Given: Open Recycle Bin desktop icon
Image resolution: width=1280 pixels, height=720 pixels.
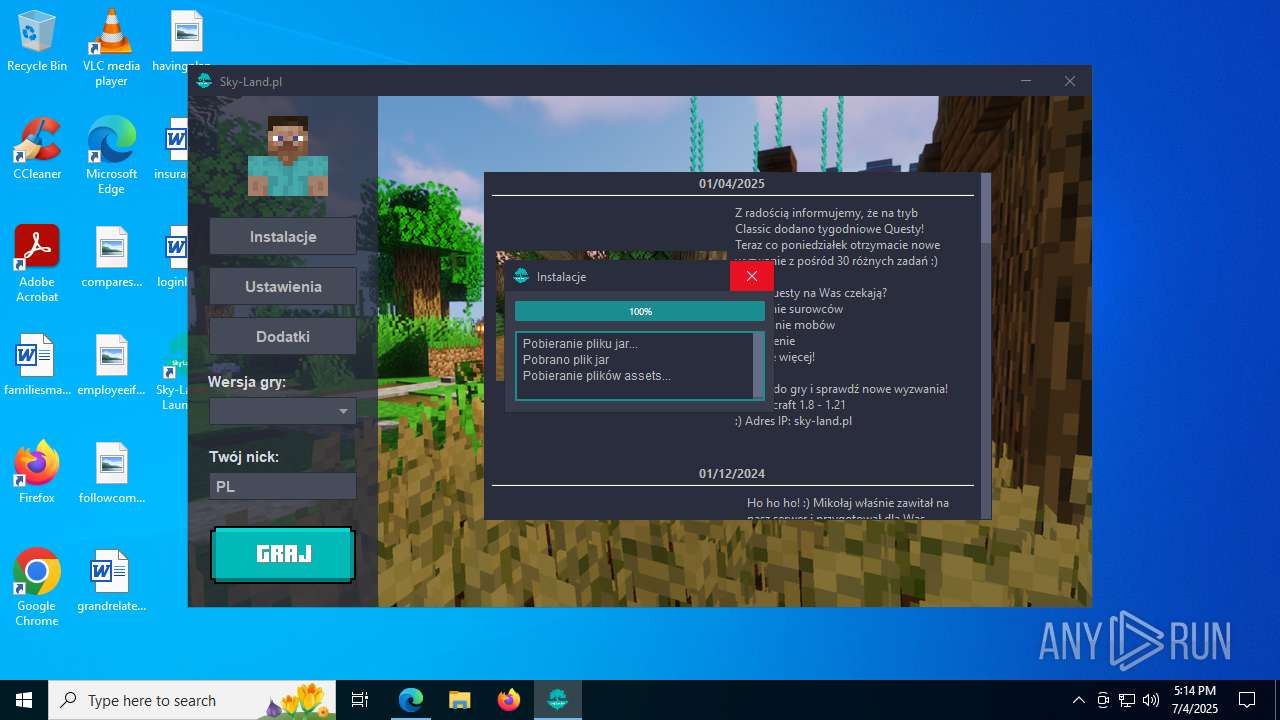Looking at the screenshot, I should pyautogui.click(x=37, y=42).
